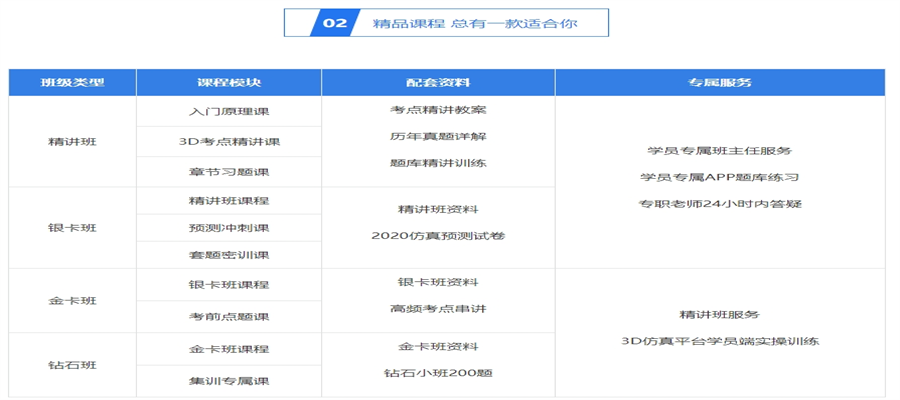Select the 班级类型 column header
This screenshot has height=400, width=900.
coord(72,82)
